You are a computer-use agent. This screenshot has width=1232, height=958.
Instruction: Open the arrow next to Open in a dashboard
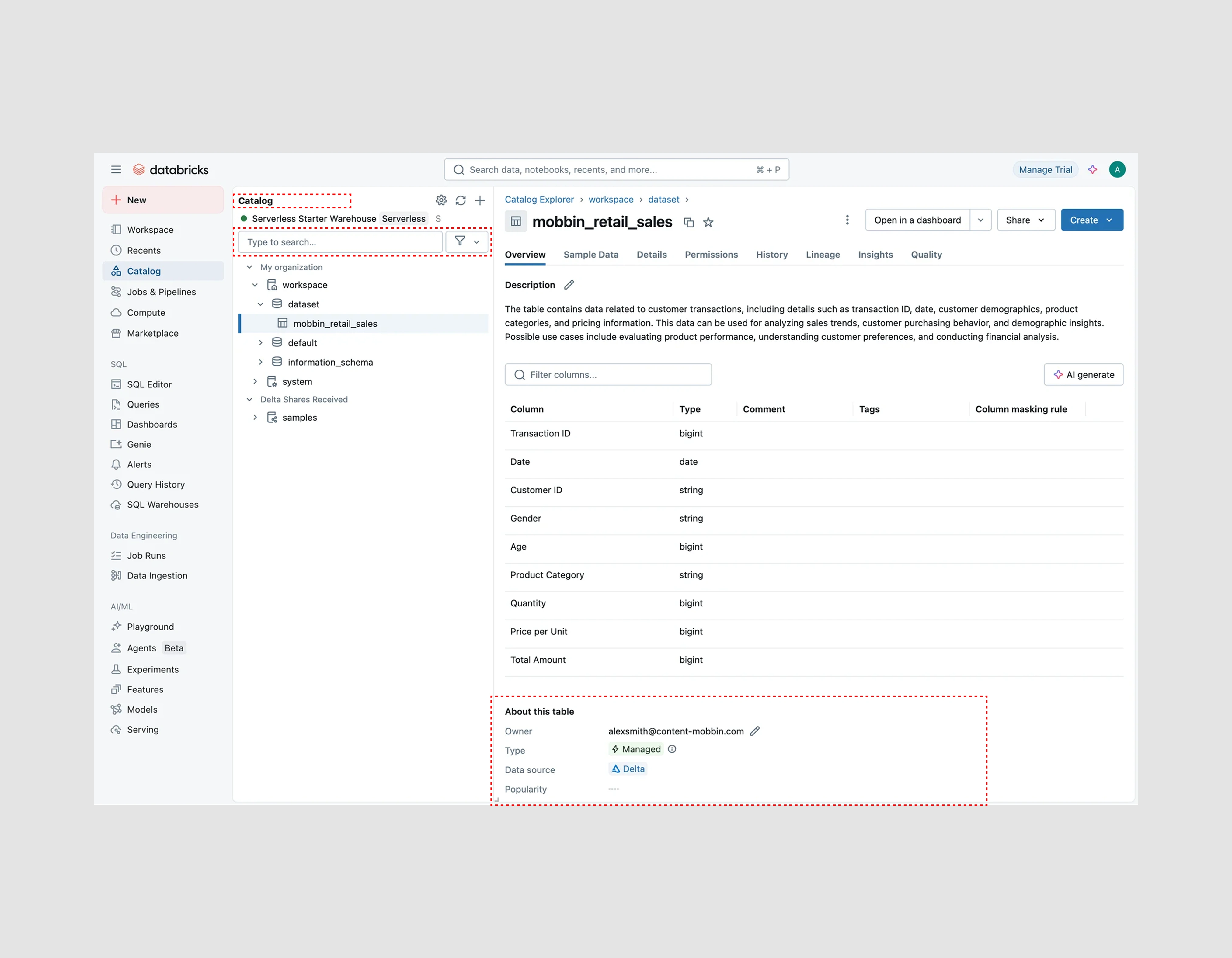pos(980,220)
